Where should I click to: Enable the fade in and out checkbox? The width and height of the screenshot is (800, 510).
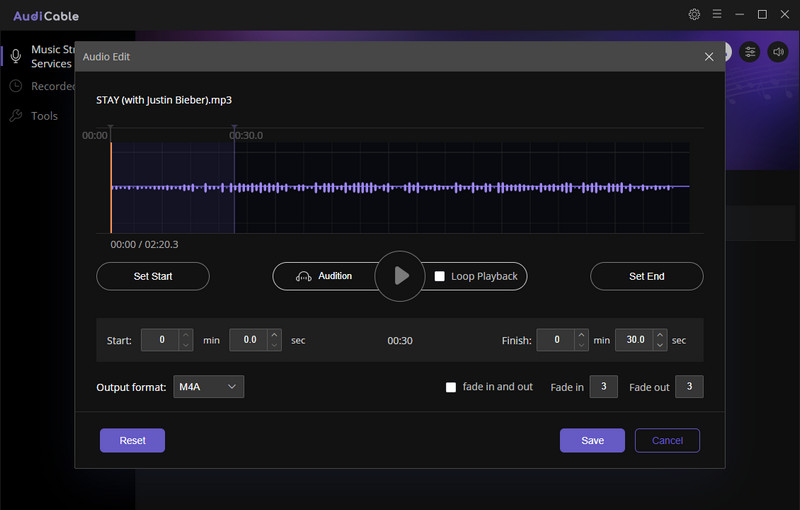click(x=451, y=388)
